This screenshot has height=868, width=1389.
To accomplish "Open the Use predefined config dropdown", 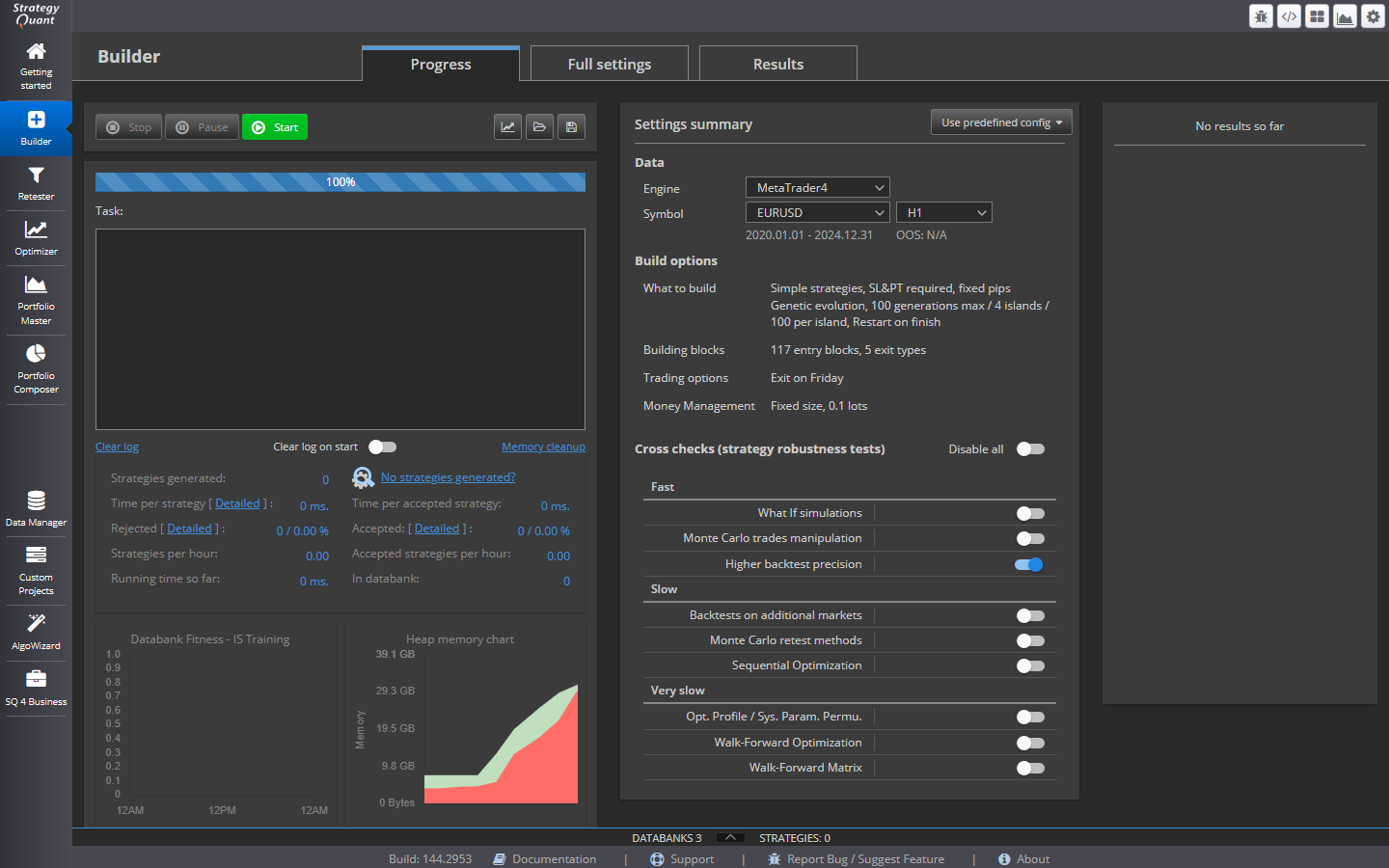I will click(1001, 122).
